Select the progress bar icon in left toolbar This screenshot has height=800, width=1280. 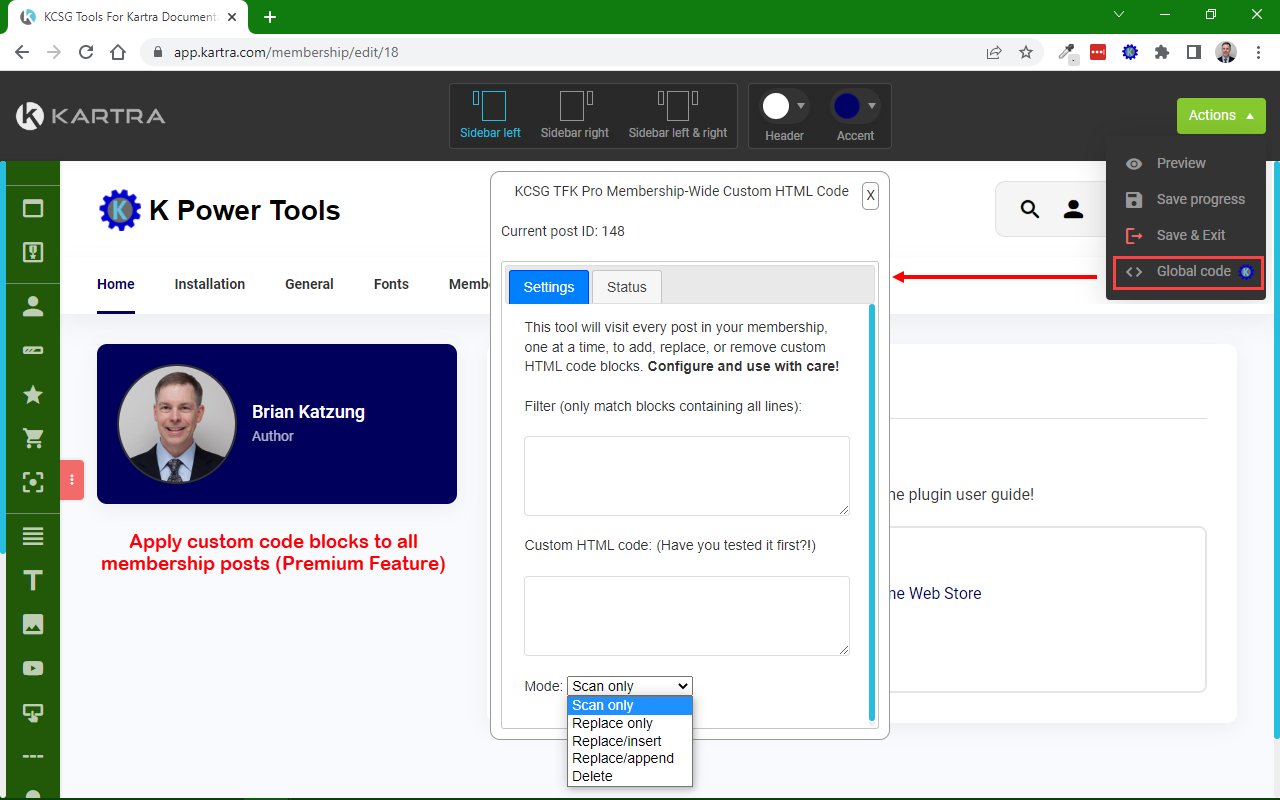click(33, 351)
